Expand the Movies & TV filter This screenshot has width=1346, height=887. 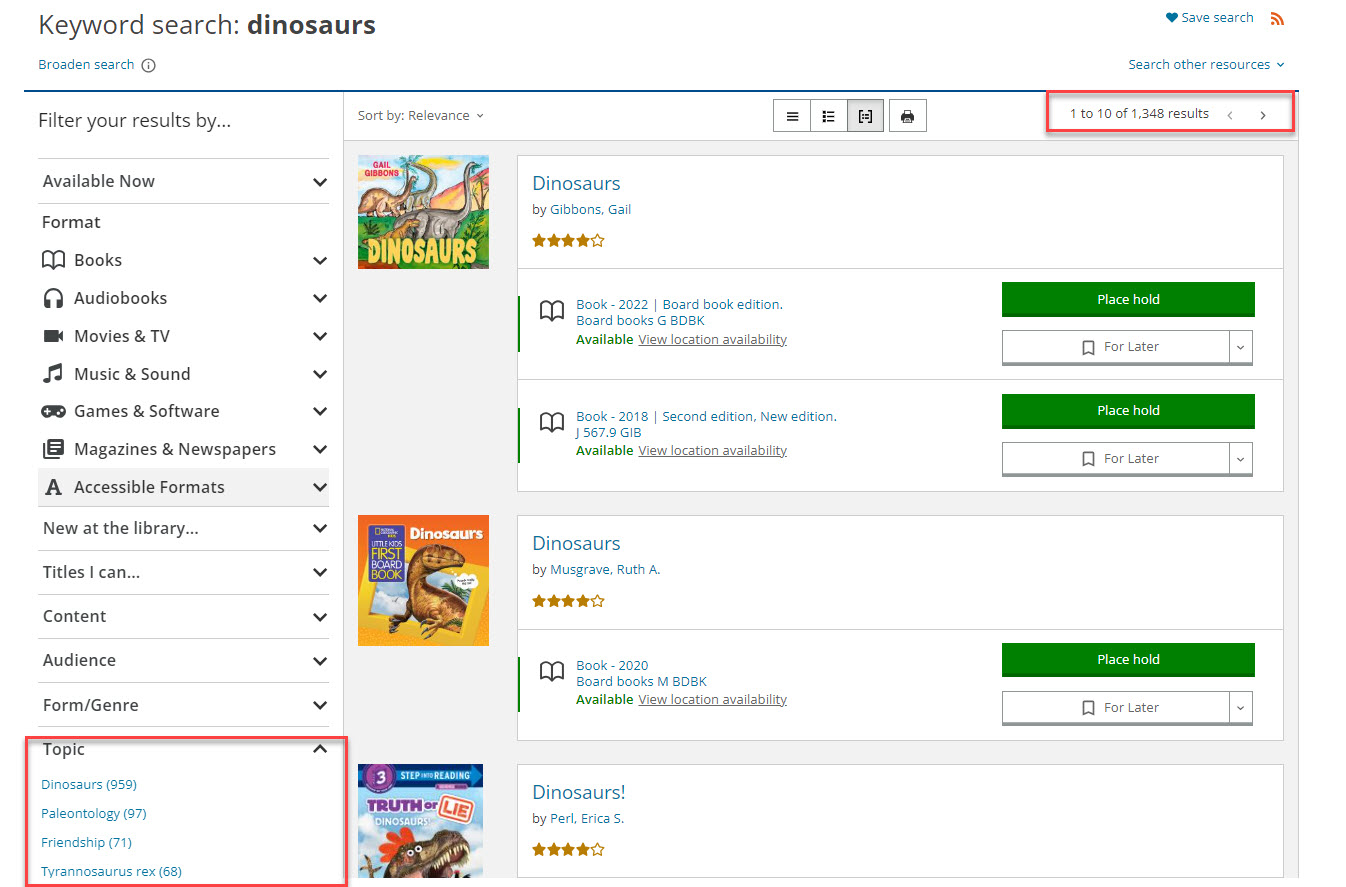319,336
